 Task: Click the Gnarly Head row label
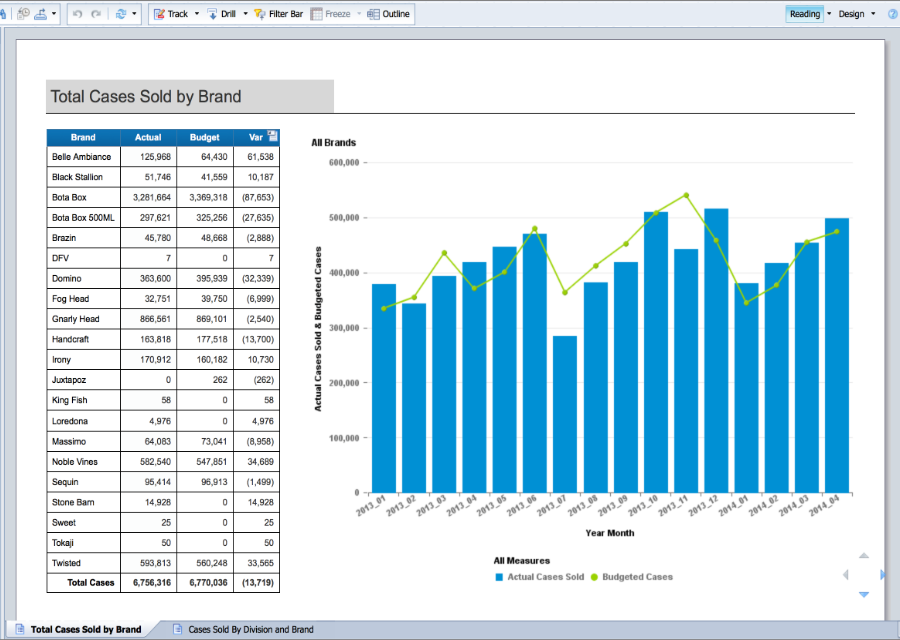coord(83,319)
